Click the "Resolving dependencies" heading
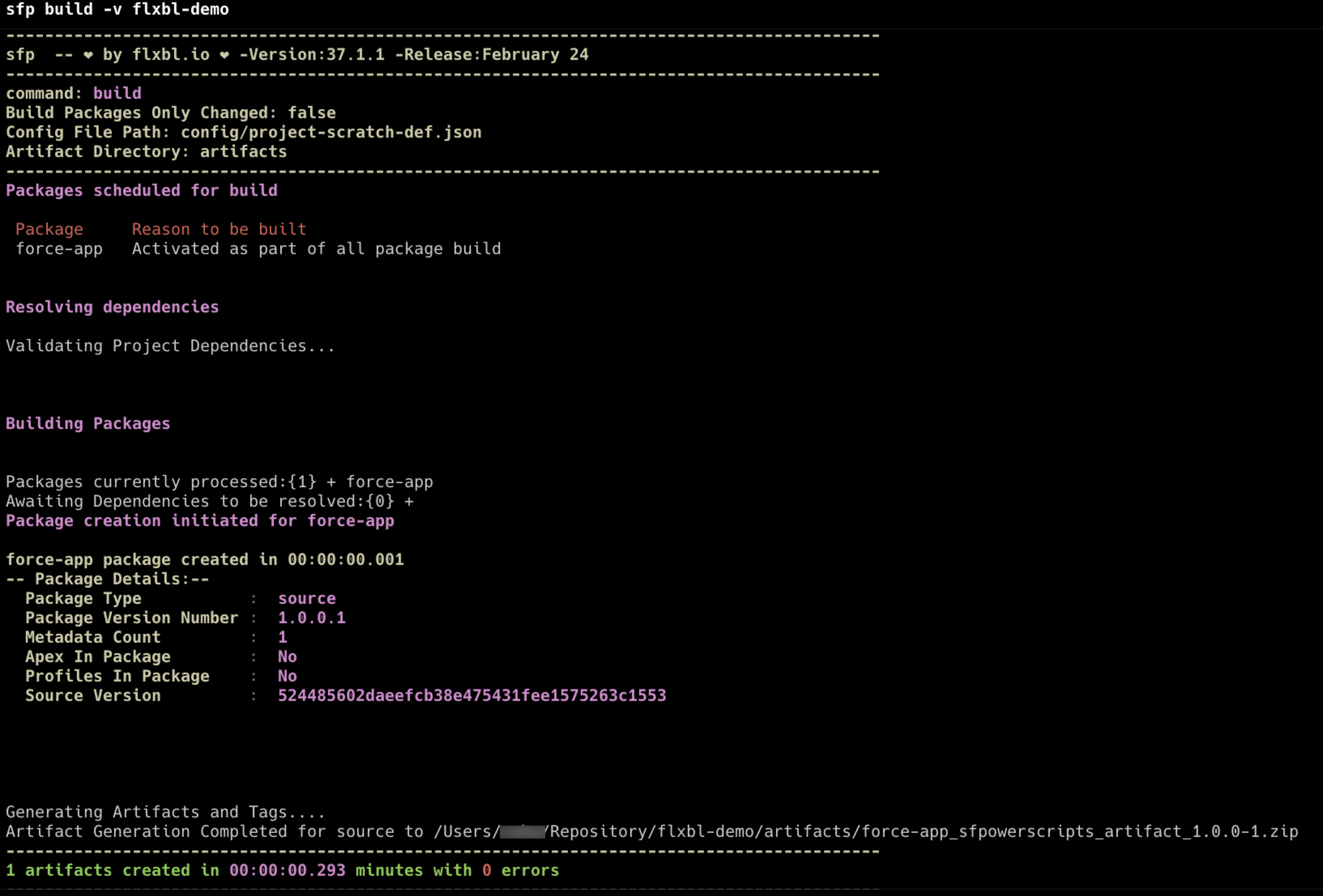 (x=112, y=307)
